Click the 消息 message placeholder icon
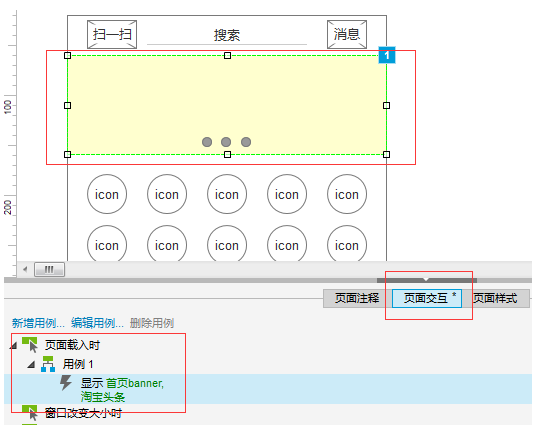This screenshot has height=425, width=545. [x=347, y=34]
